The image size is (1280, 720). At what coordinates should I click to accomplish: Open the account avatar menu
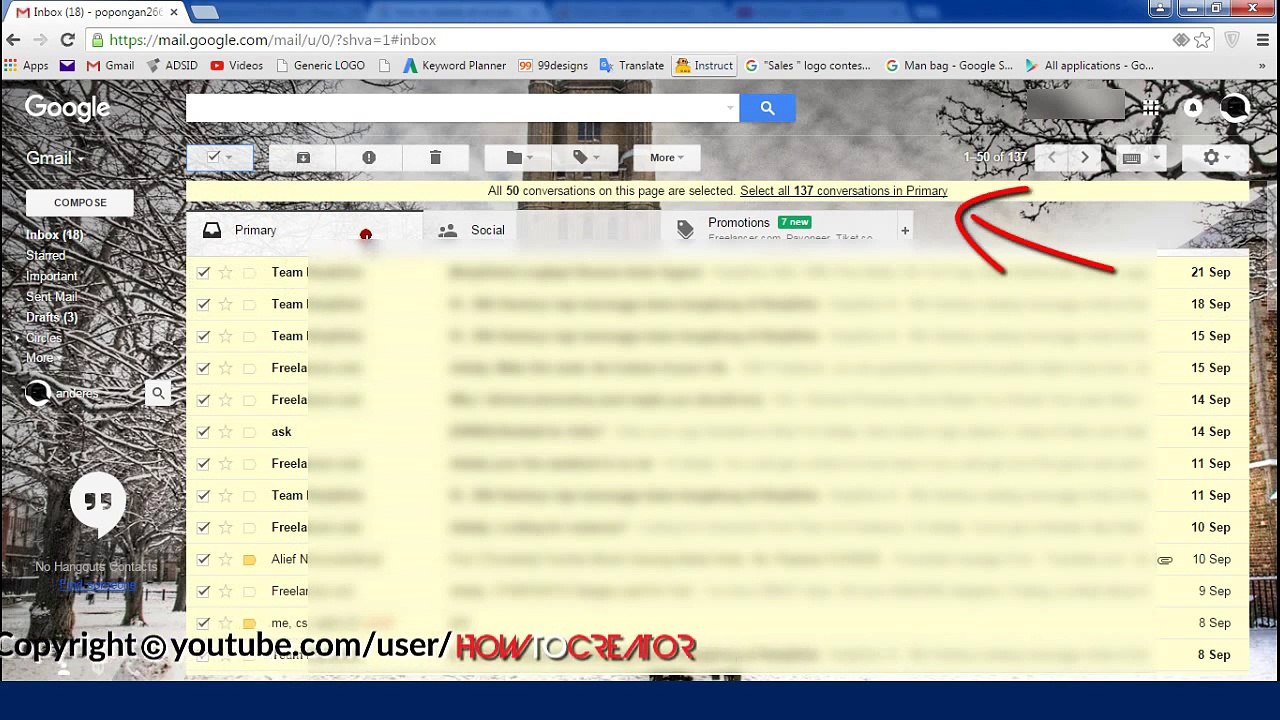(1235, 107)
